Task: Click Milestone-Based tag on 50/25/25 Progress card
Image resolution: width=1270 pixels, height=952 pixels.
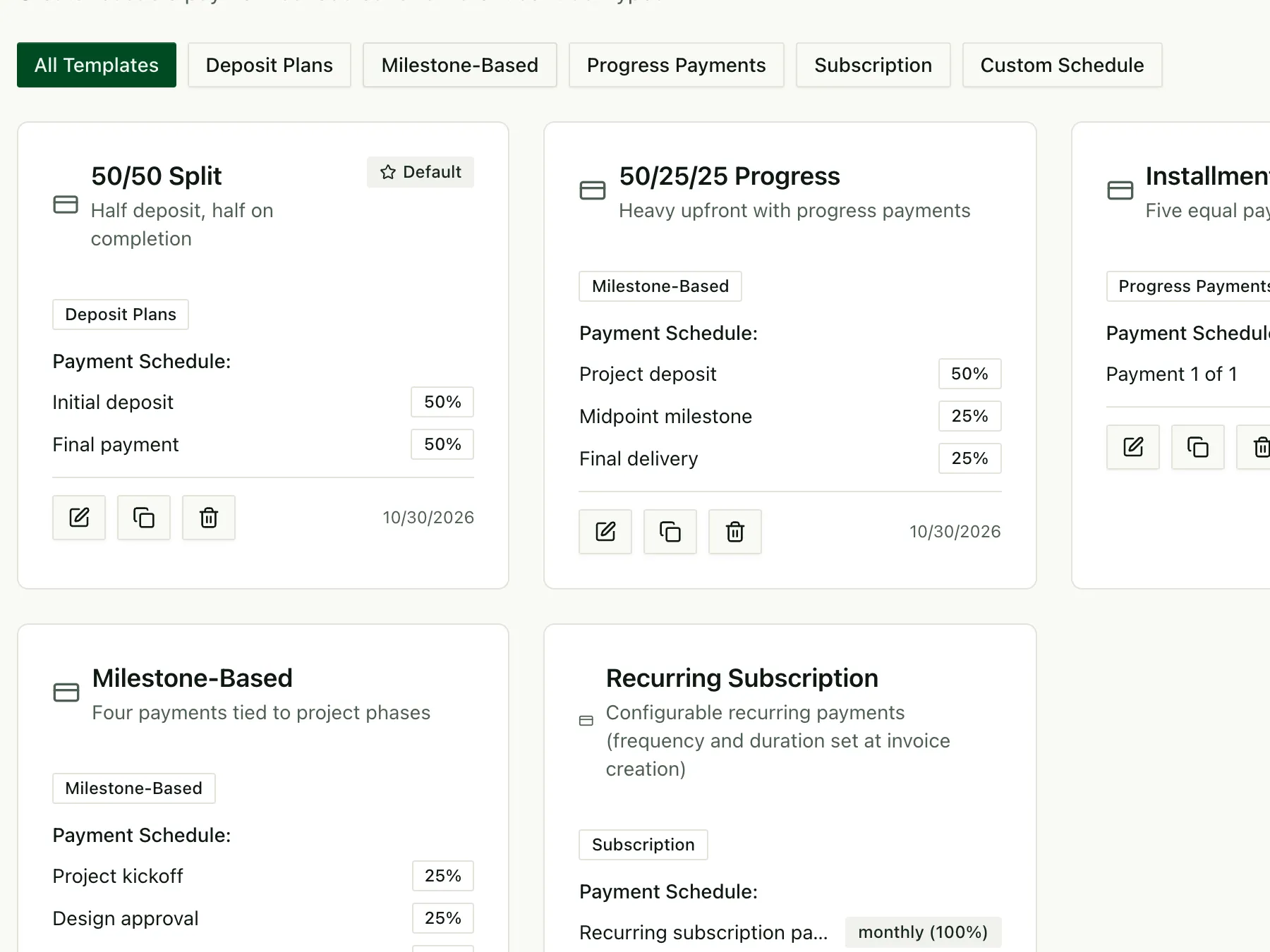Action: pyautogui.click(x=660, y=286)
